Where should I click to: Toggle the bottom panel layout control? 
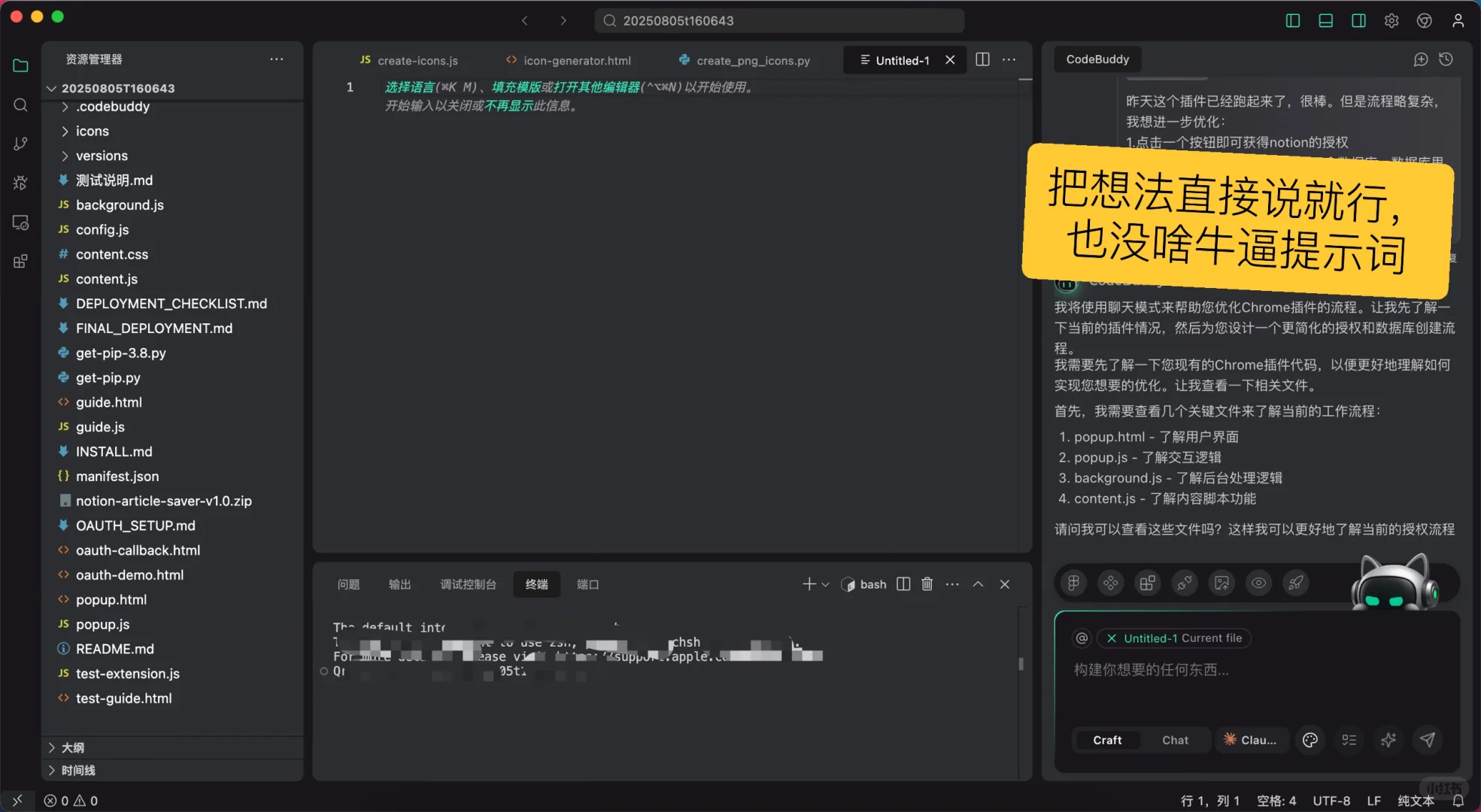(x=1325, y=20)
